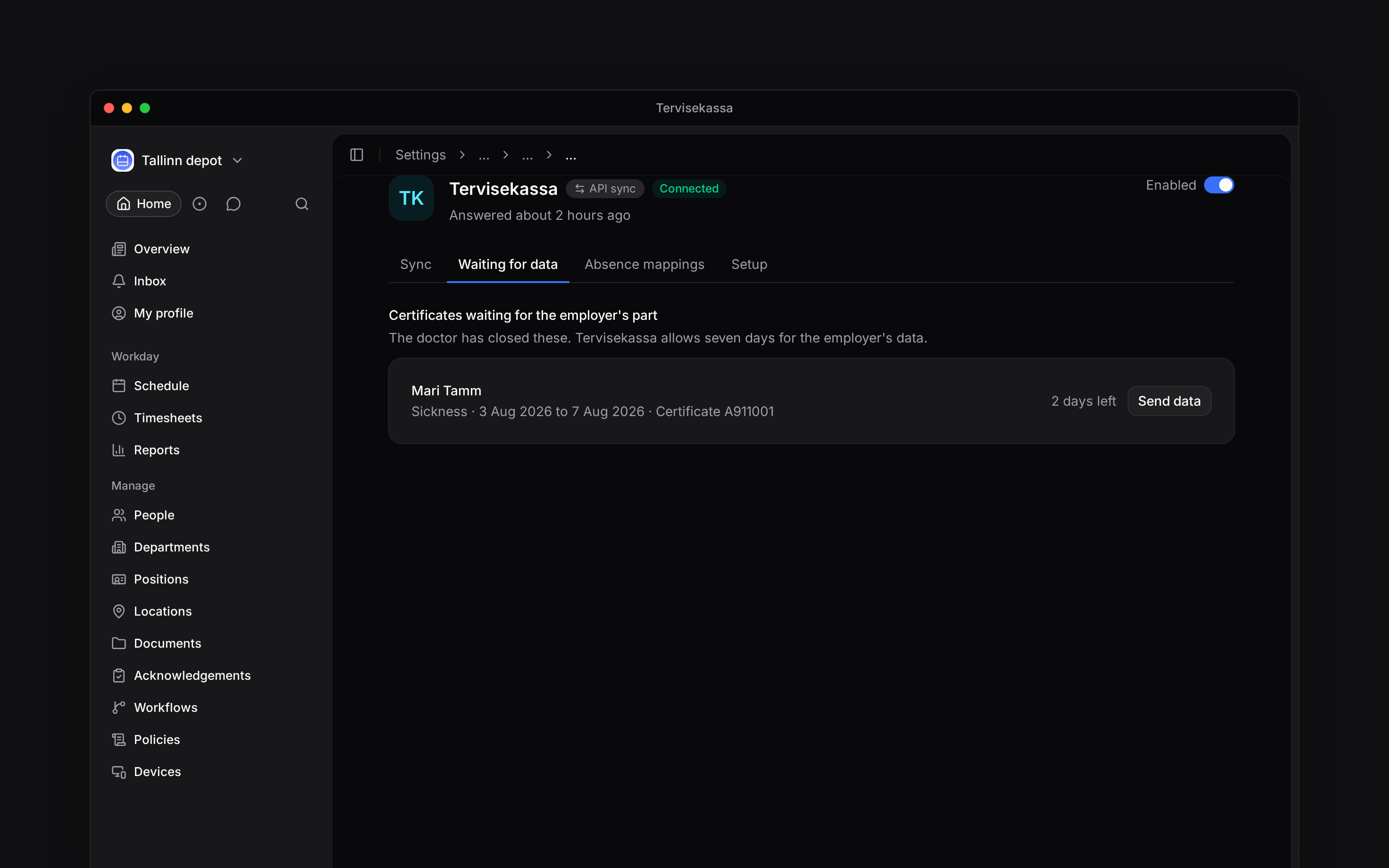The image size is (1389, 868).
Task: Toggle the sidebar panel icon
Action: pos(356,155)
